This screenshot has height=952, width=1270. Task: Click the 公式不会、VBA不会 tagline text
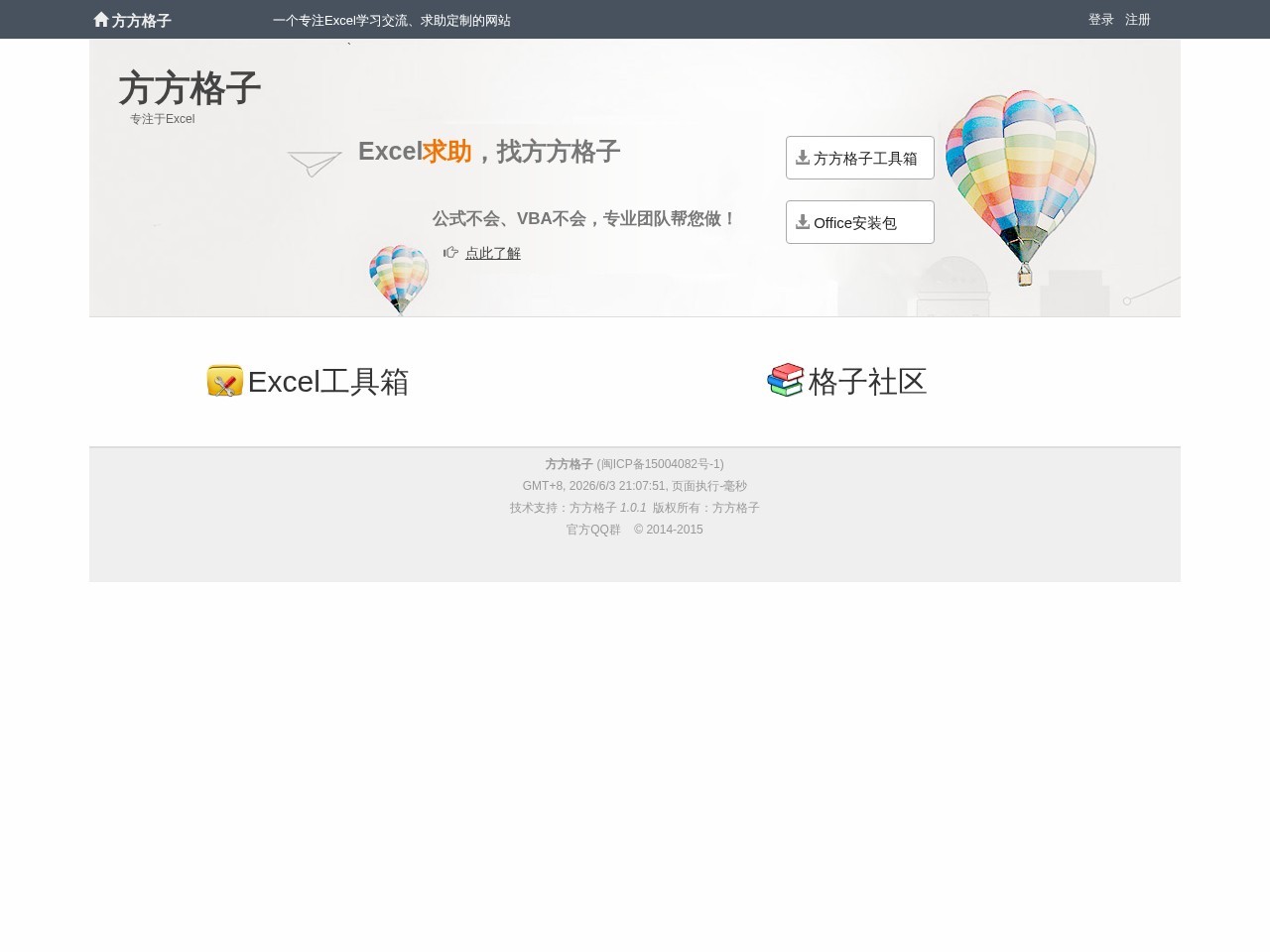584,218
